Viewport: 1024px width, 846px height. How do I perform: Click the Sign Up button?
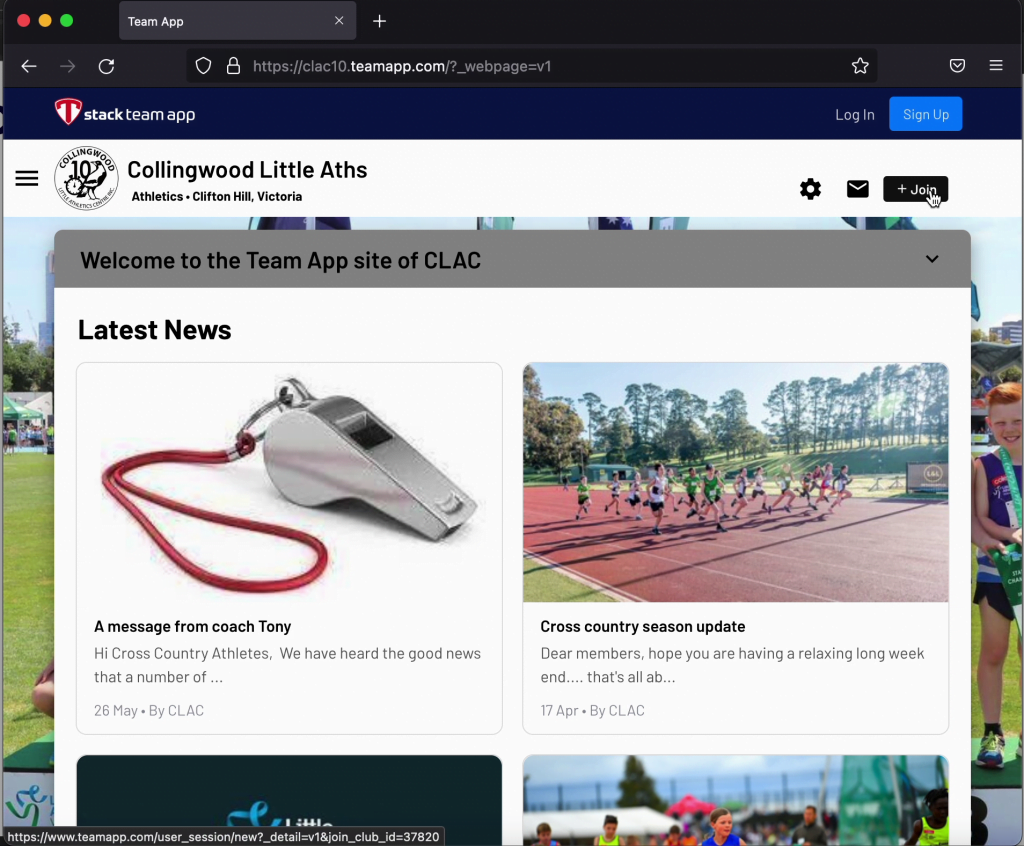(x=925, y=114)
